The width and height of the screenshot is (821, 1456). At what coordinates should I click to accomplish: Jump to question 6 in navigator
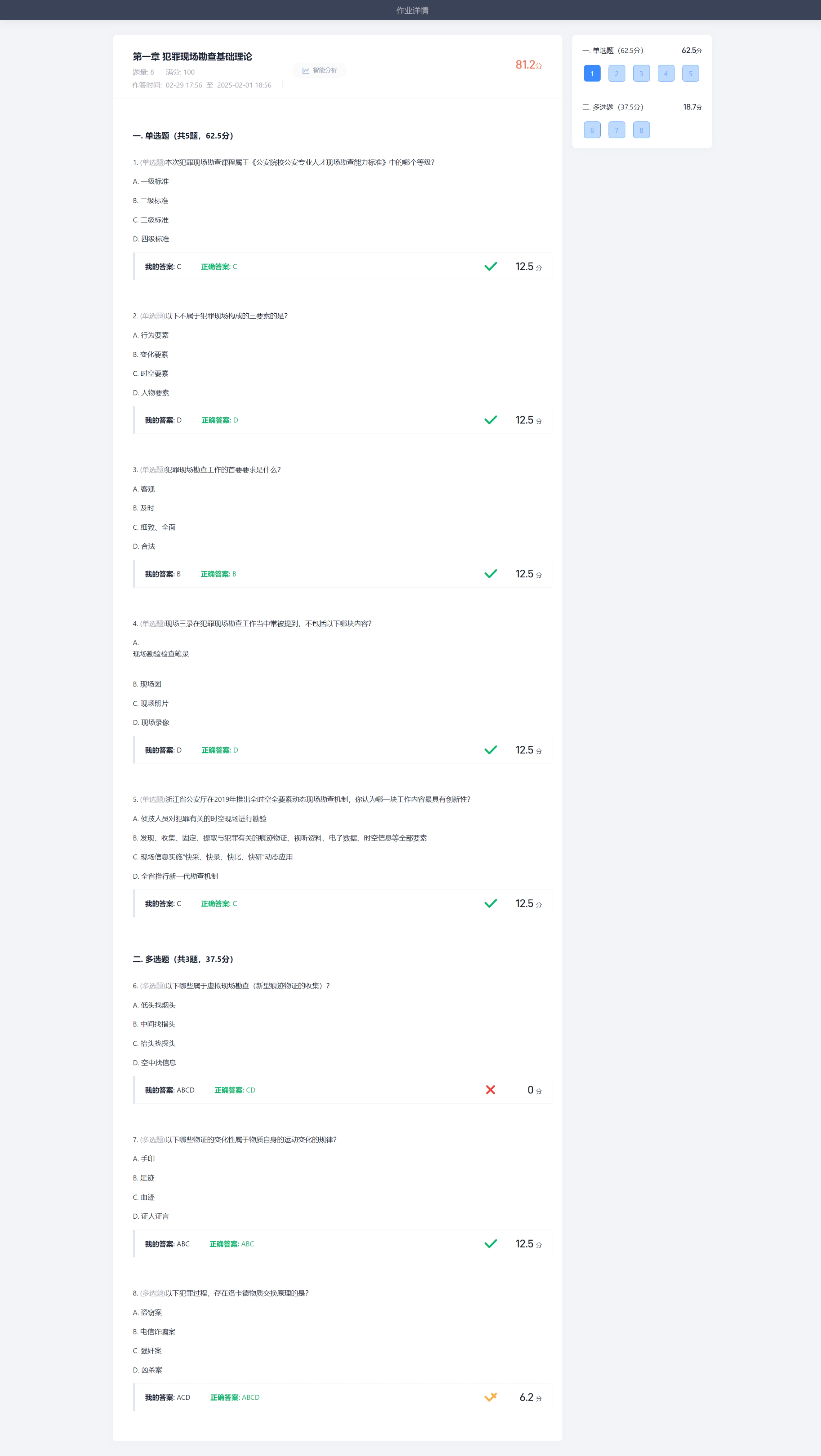(x=592, y=130)
